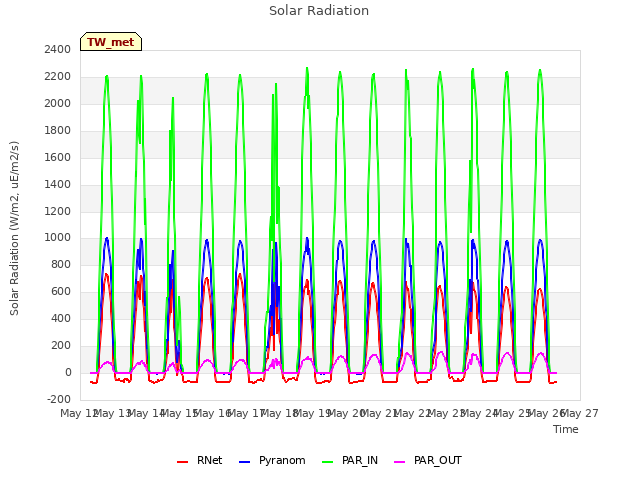Click the 400 y-axis tick label
640x480 pixels.
click(x=61, y=318)
